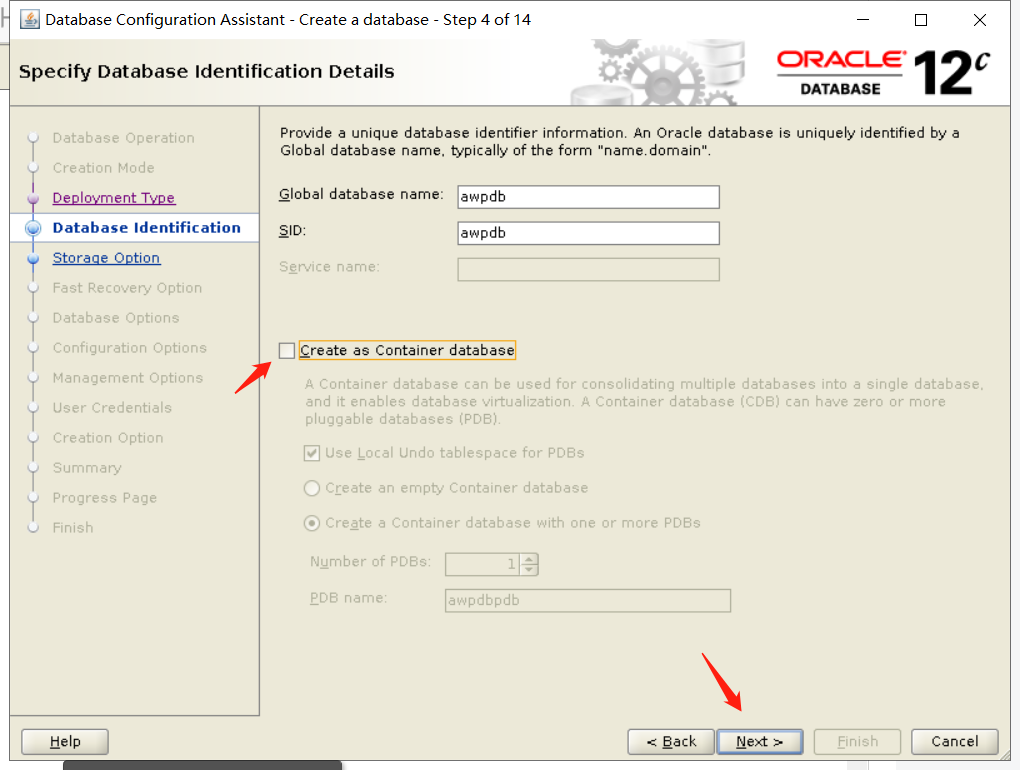This screenshot has width=1020, height=770.
Task: Click inside the Global database name field
Action: (588, 197)
